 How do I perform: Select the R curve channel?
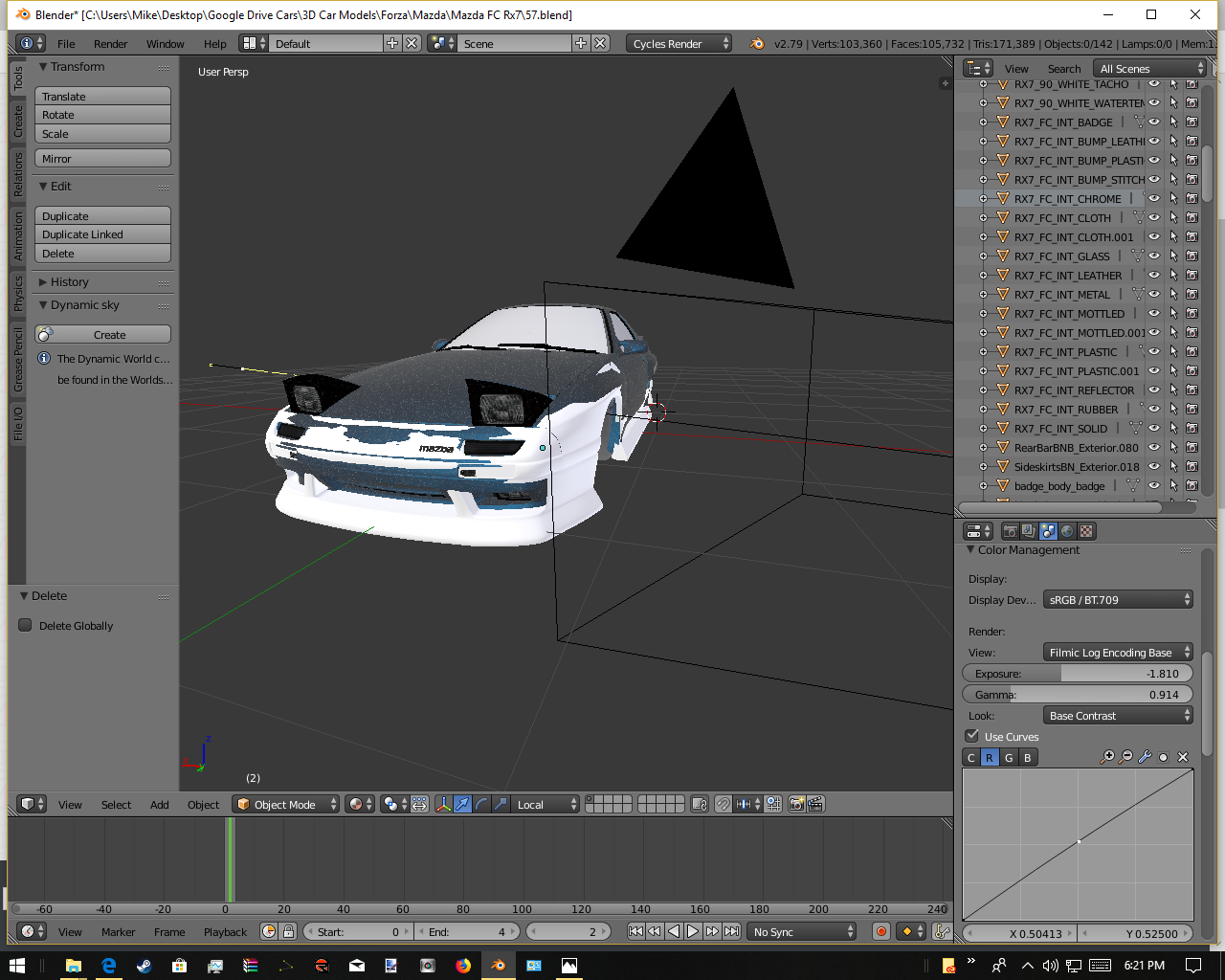pyautogui.click(x=990, y=757)
